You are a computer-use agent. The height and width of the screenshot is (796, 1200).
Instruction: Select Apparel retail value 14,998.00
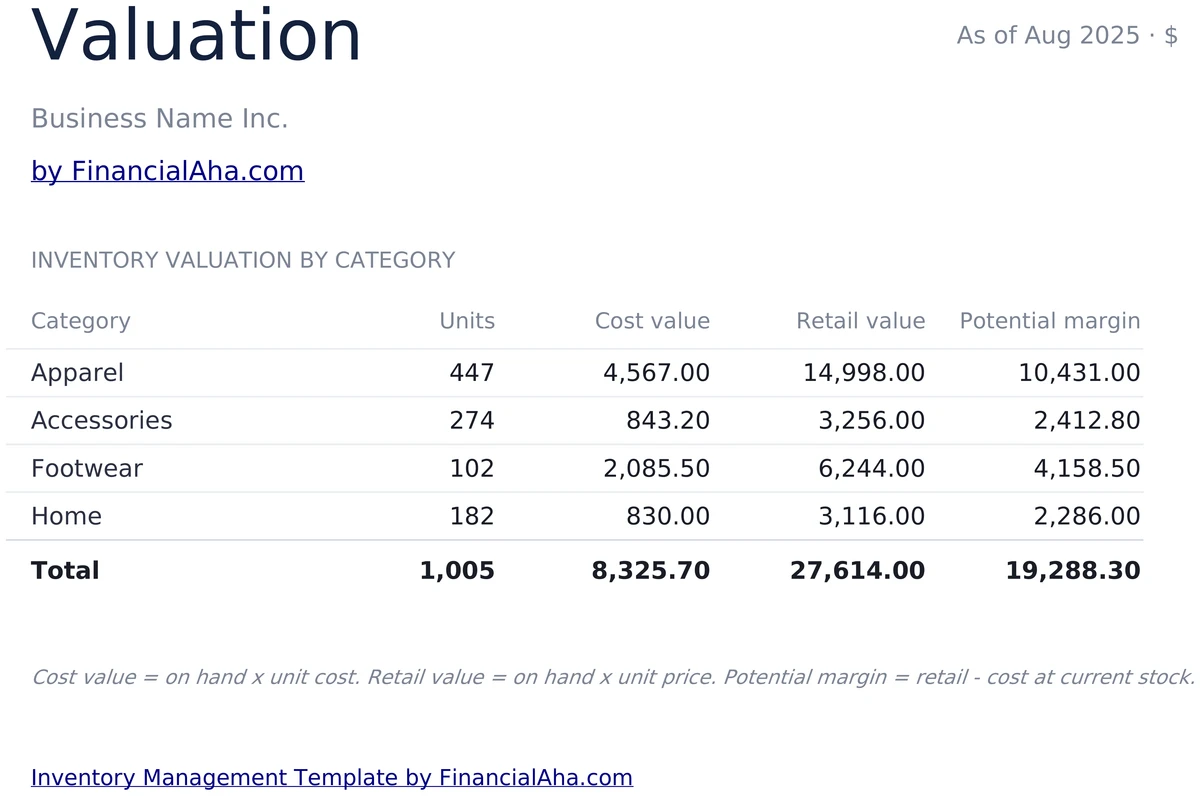click(864, 373)
